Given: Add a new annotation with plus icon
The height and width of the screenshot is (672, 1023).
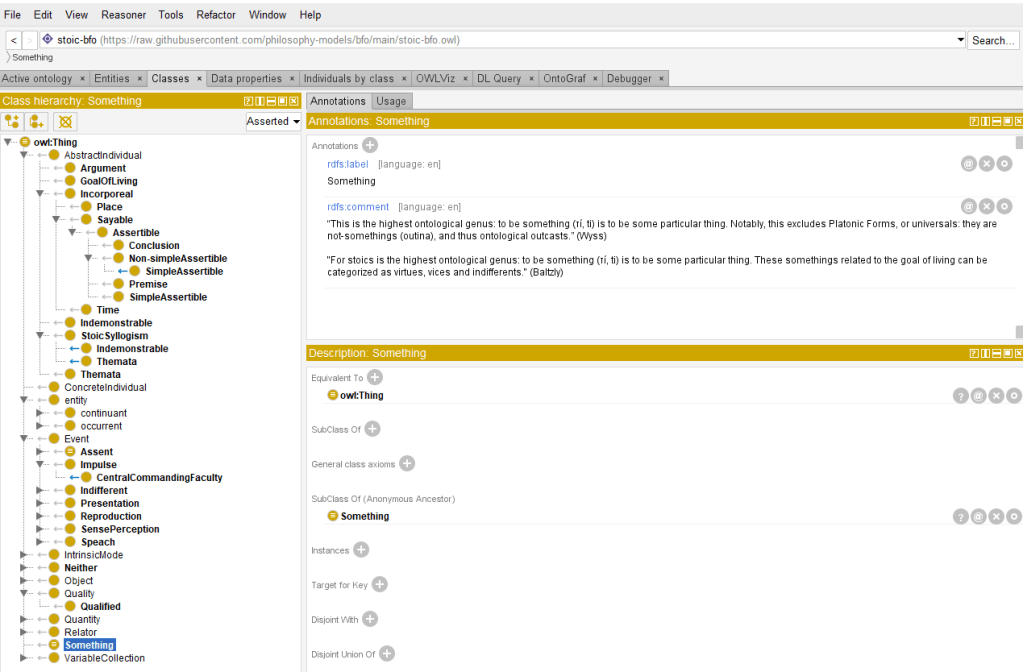Looking at the screenshot, I should coord(370,146).
